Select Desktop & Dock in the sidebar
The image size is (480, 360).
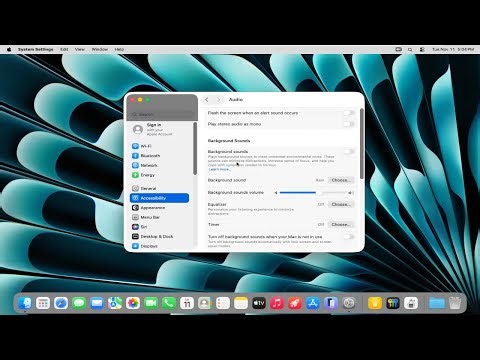tap(159, 236)
